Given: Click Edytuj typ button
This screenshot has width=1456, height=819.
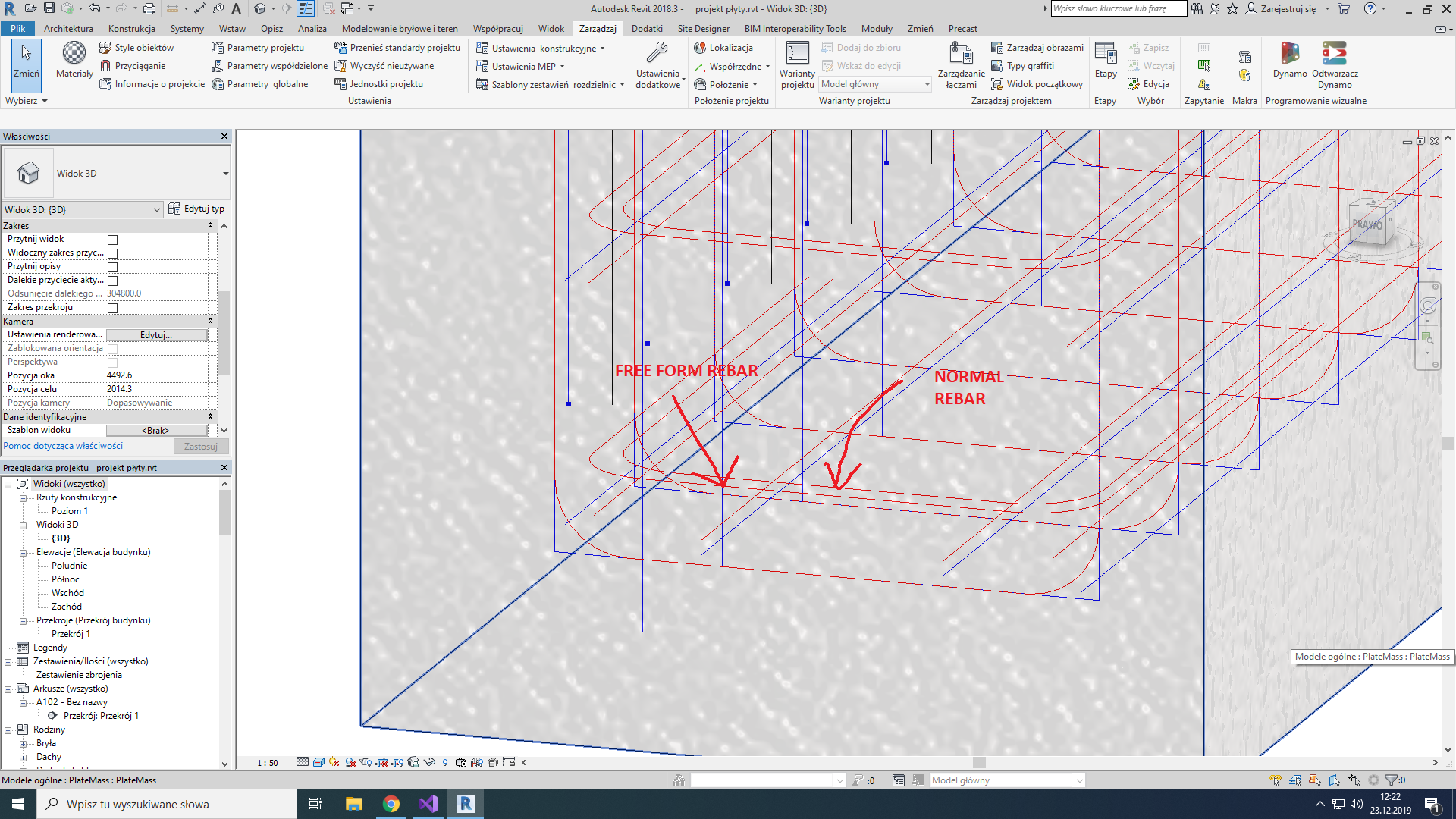Looking at the screenshot, I should coord(196,209).
